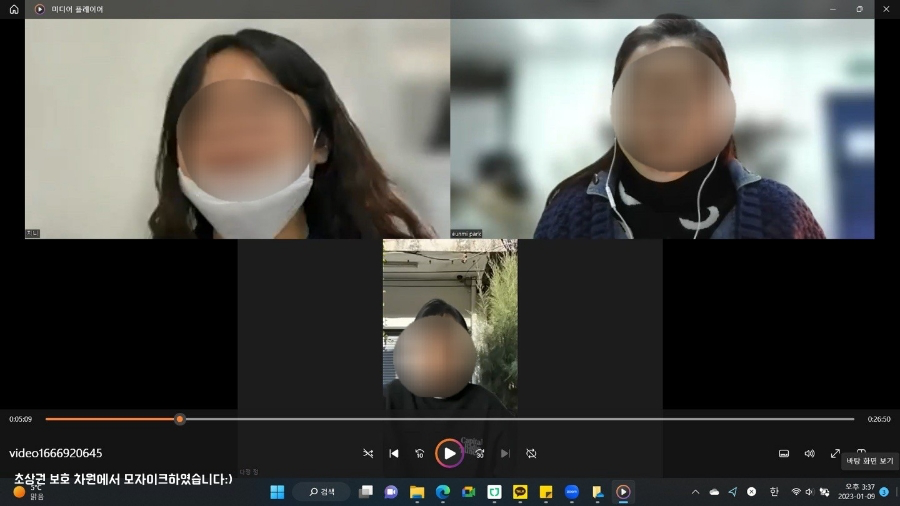
Task: Click the seek bar handle
Action: pos(180,419)
